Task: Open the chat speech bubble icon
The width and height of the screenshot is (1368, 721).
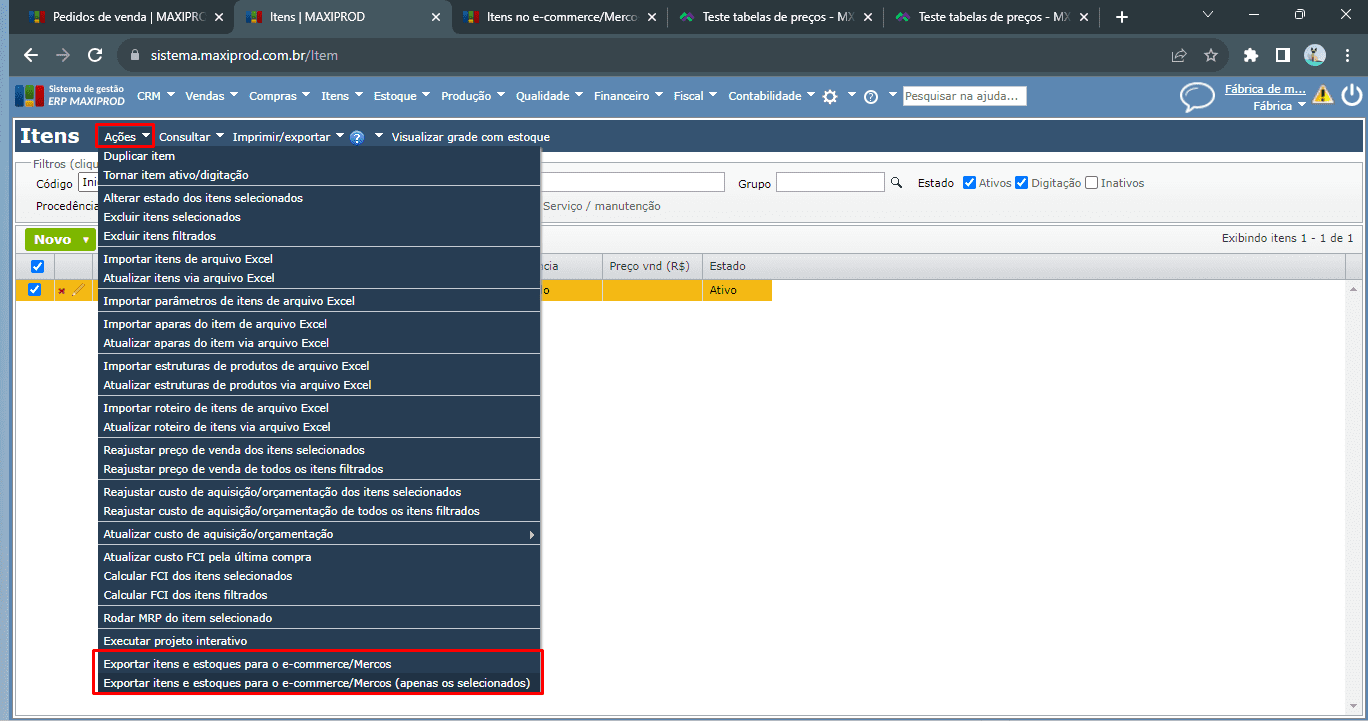Action: coord(1197,97)
